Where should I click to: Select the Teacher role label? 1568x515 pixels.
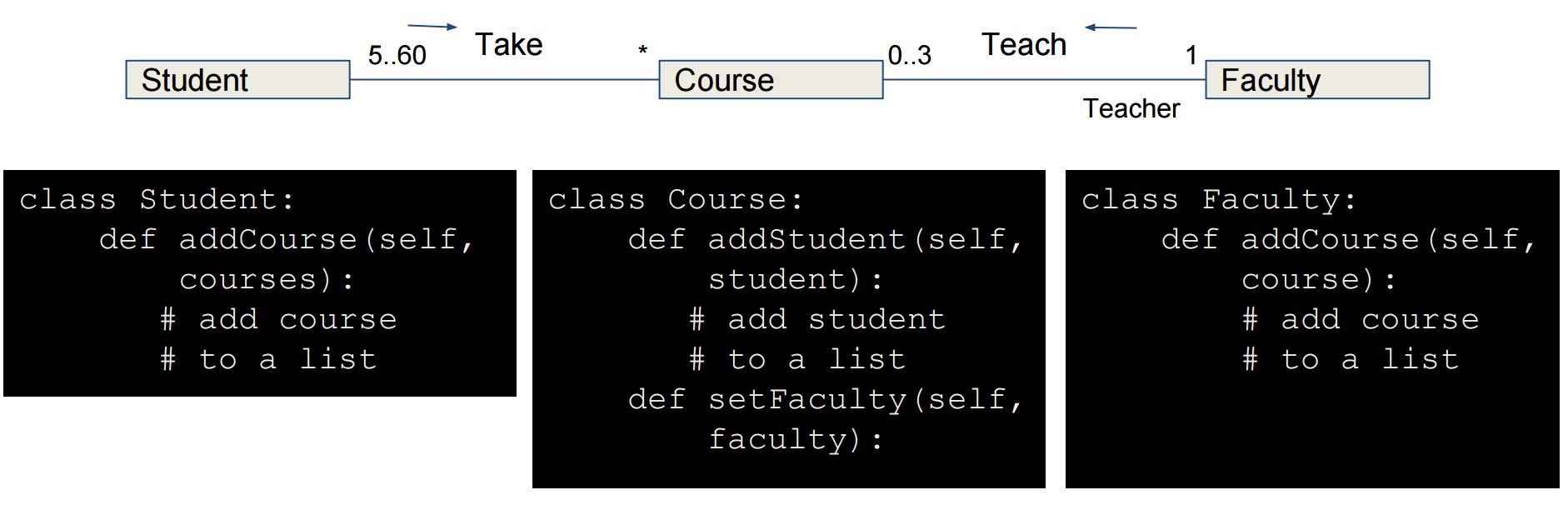[x=1131, y=108]
